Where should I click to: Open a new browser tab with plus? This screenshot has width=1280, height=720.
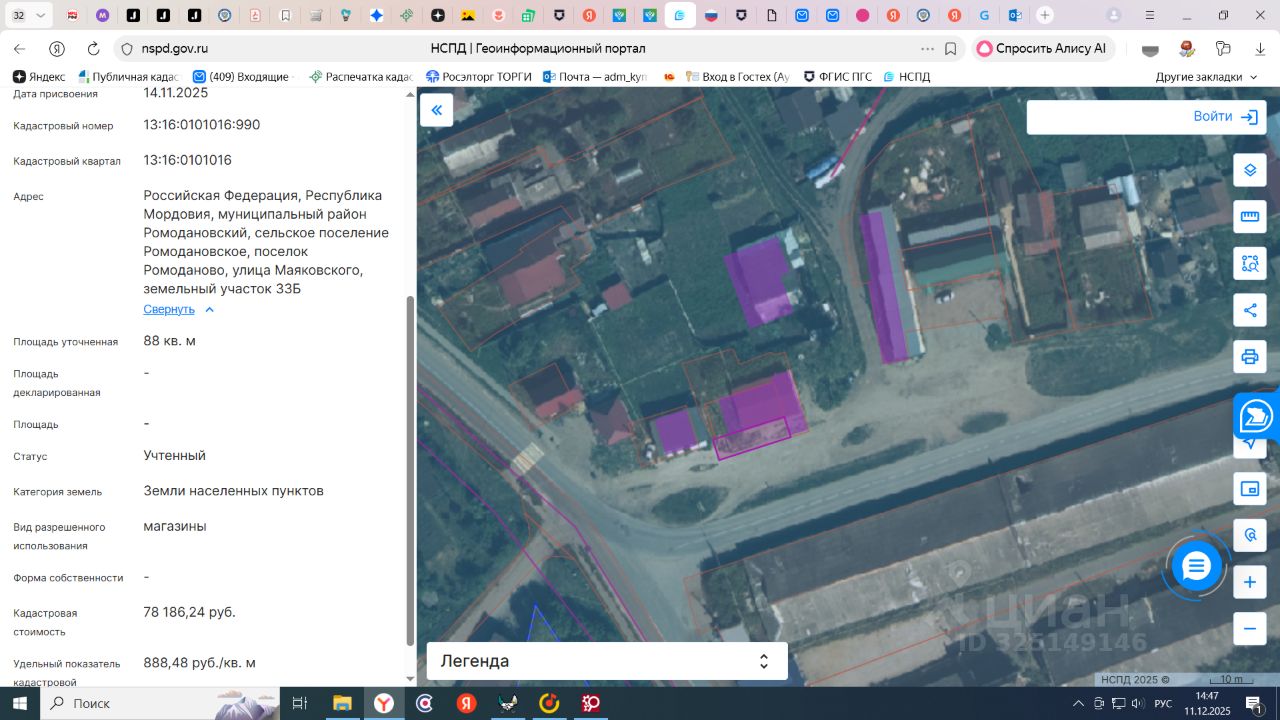(1045, 15)
